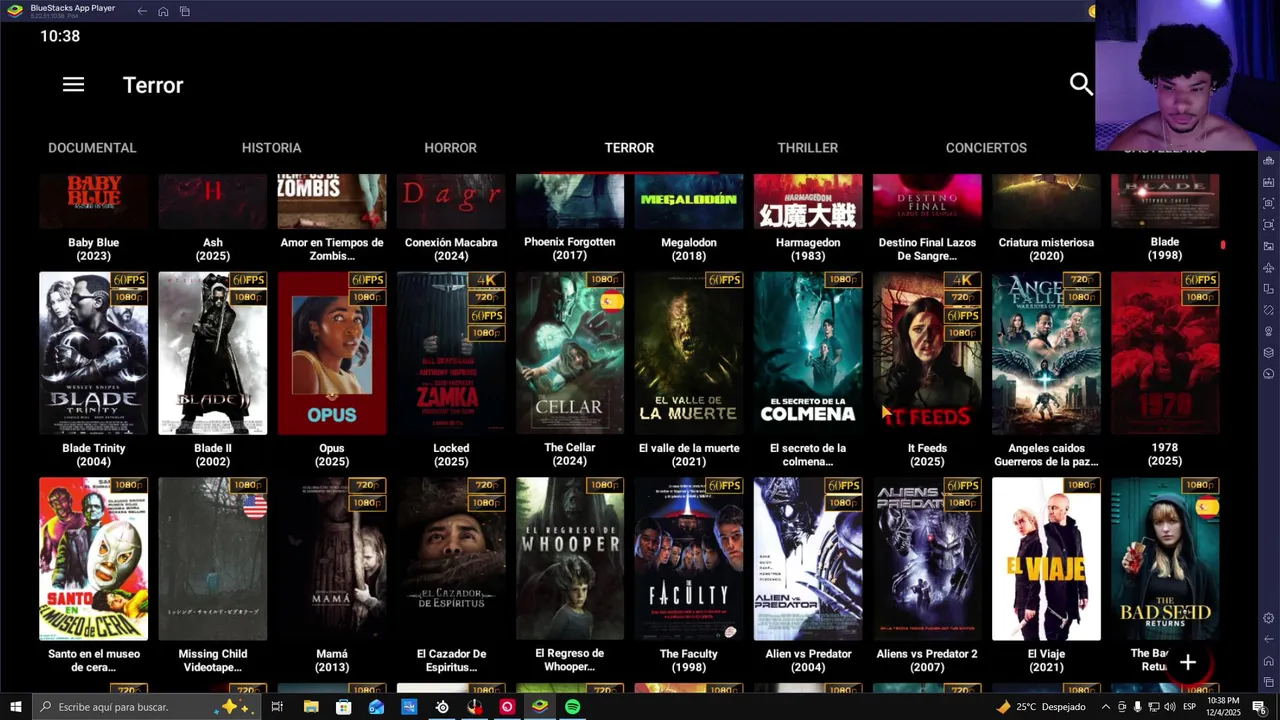The height and width of the screenshot is (720, 1280).
Task: Click Criatura misteriosa (2020) title
Action: tap(1046, 249)
